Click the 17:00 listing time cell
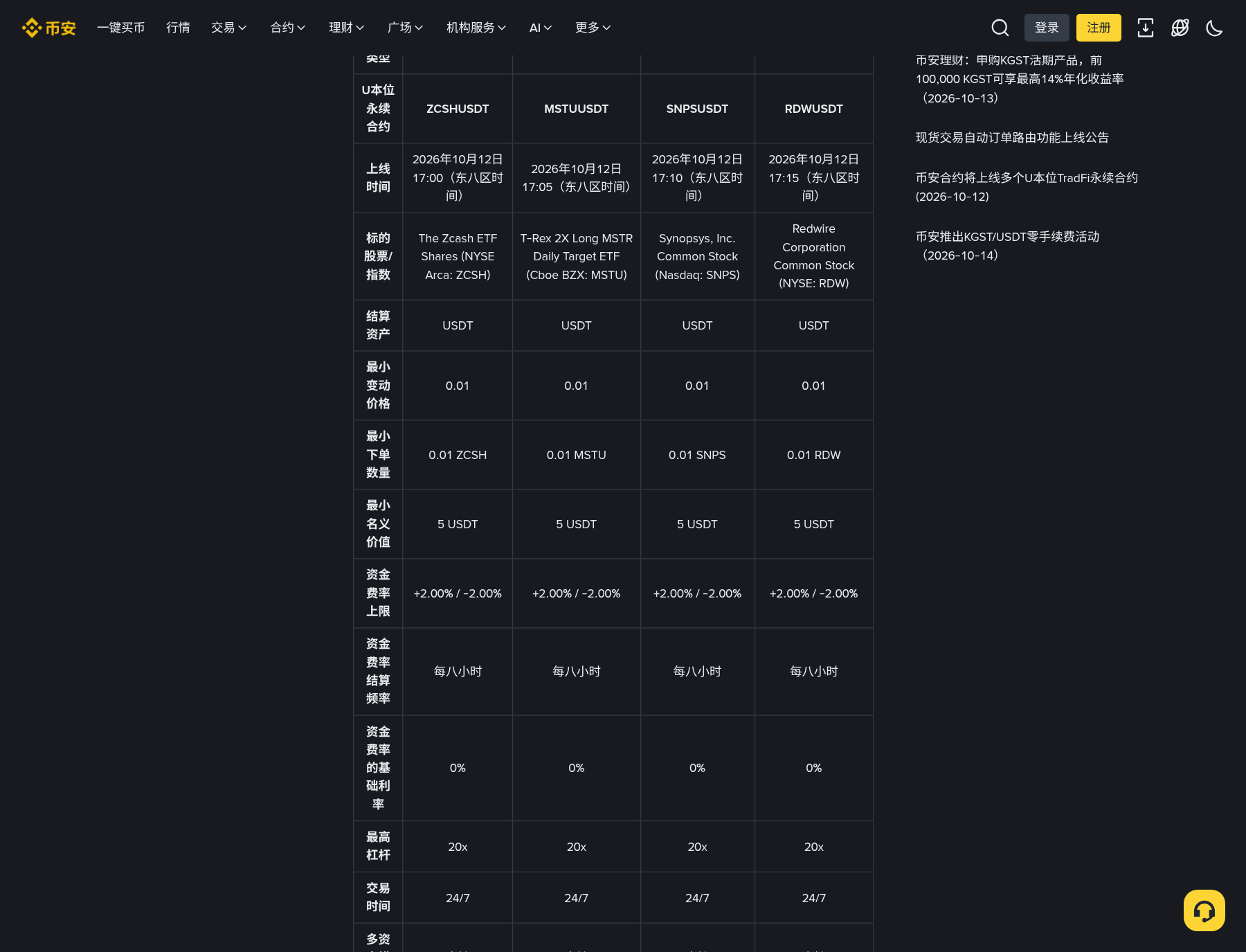Screen dimensions: 1246x952 [458, 178]
